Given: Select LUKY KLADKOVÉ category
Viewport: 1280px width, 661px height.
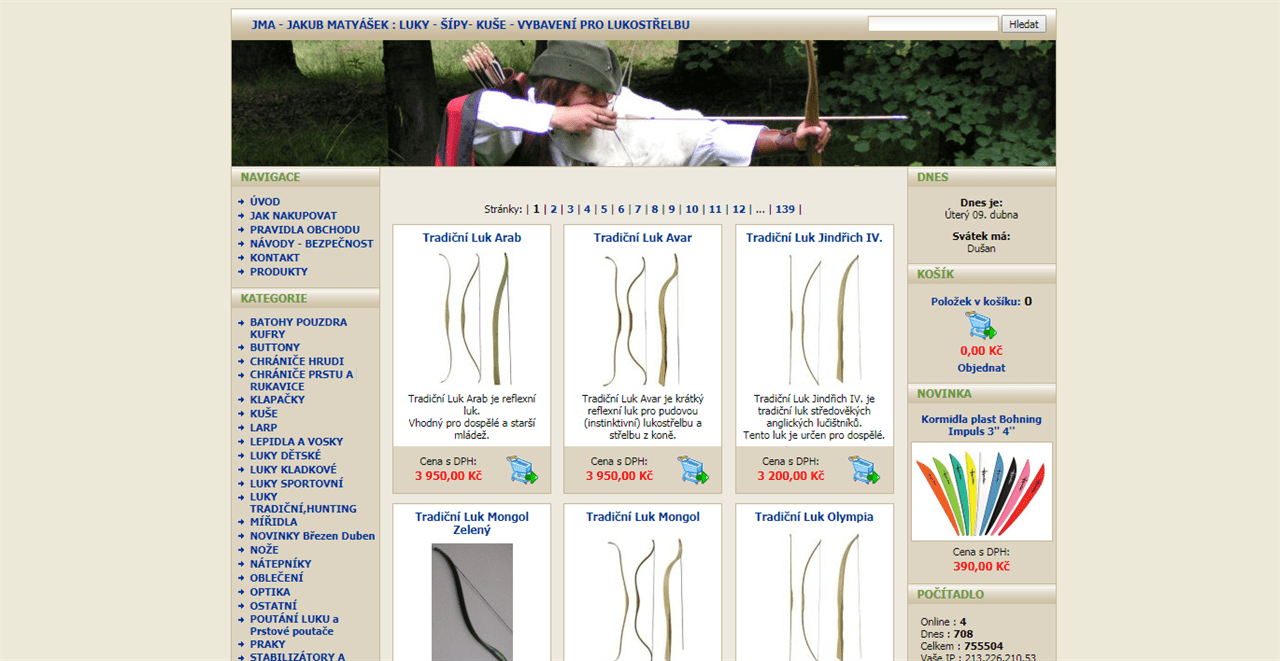Looking at the screenshot, I should 293,469.
